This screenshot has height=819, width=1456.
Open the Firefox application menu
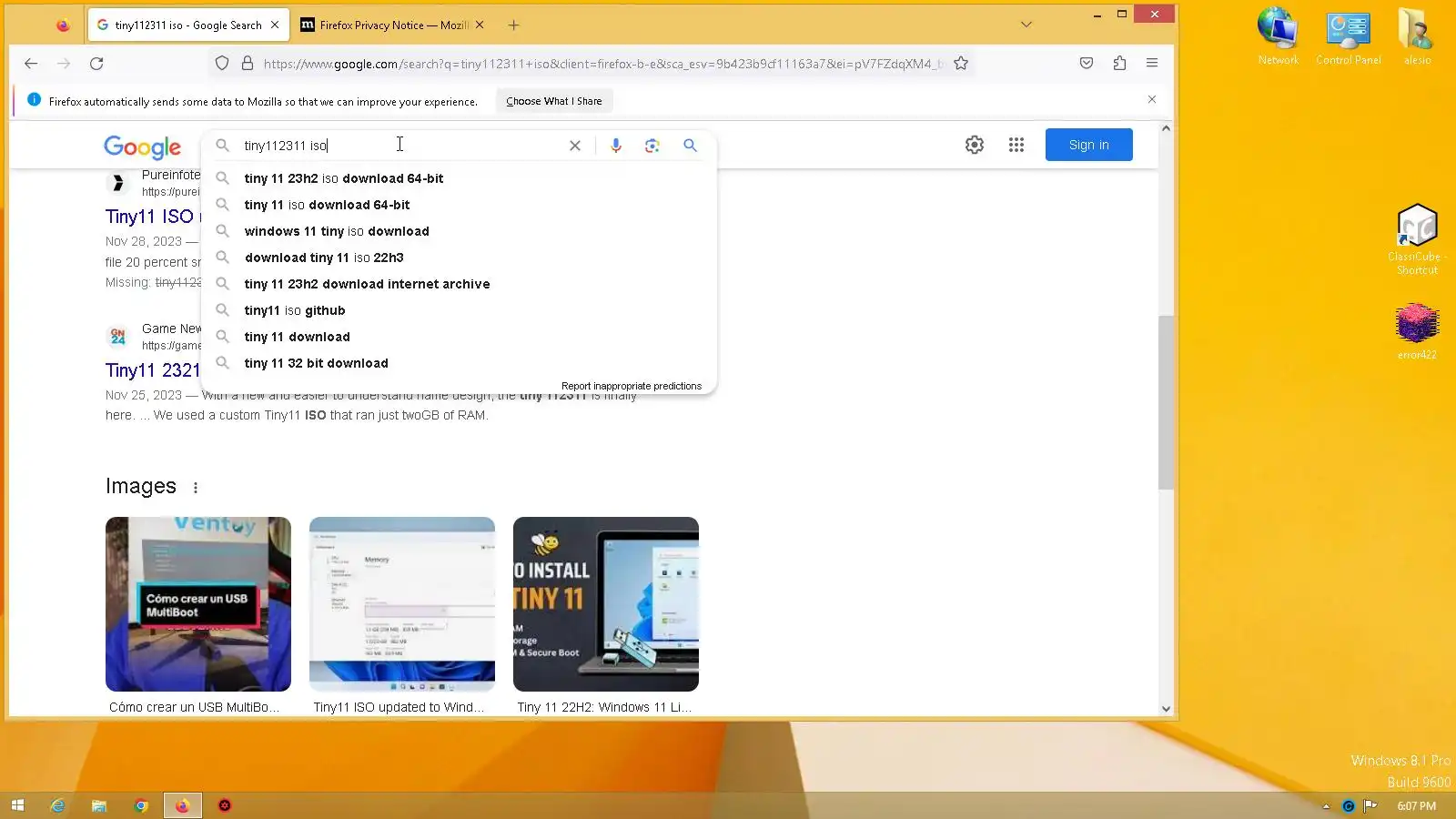point(1152,64)
